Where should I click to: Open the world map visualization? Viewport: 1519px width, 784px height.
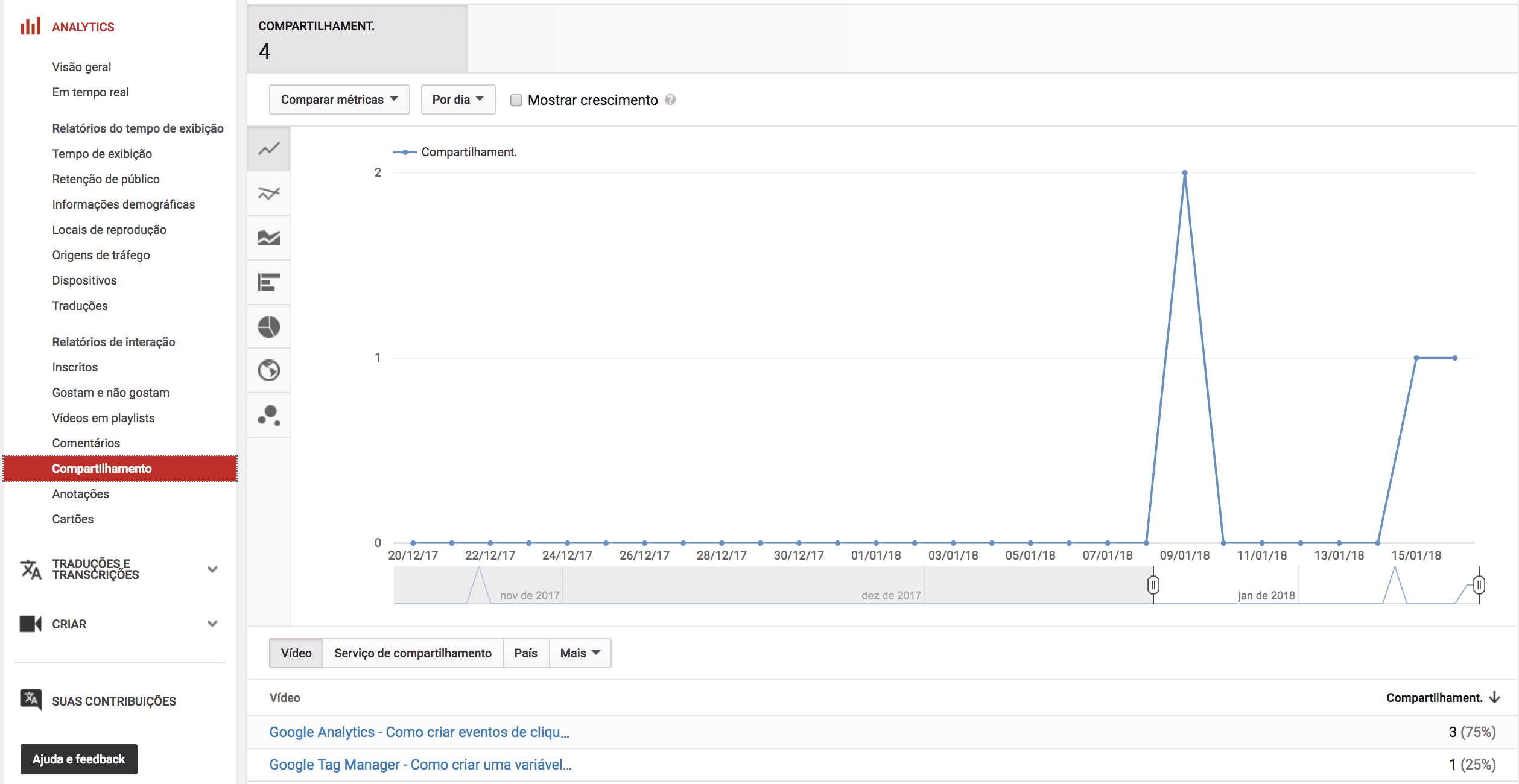point(268,370)
